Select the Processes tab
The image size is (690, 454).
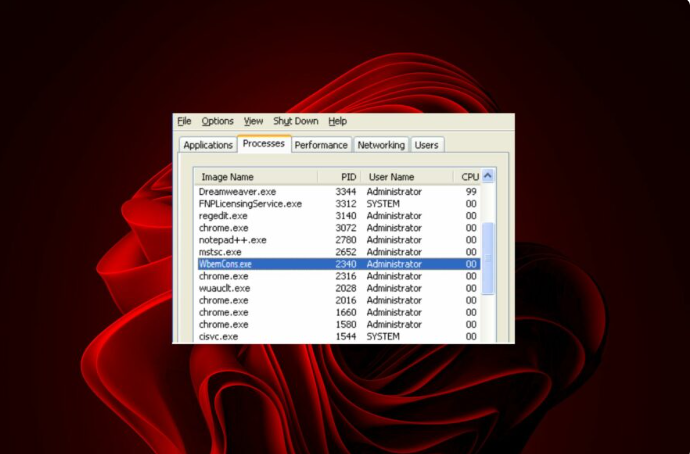pos(264,143)
